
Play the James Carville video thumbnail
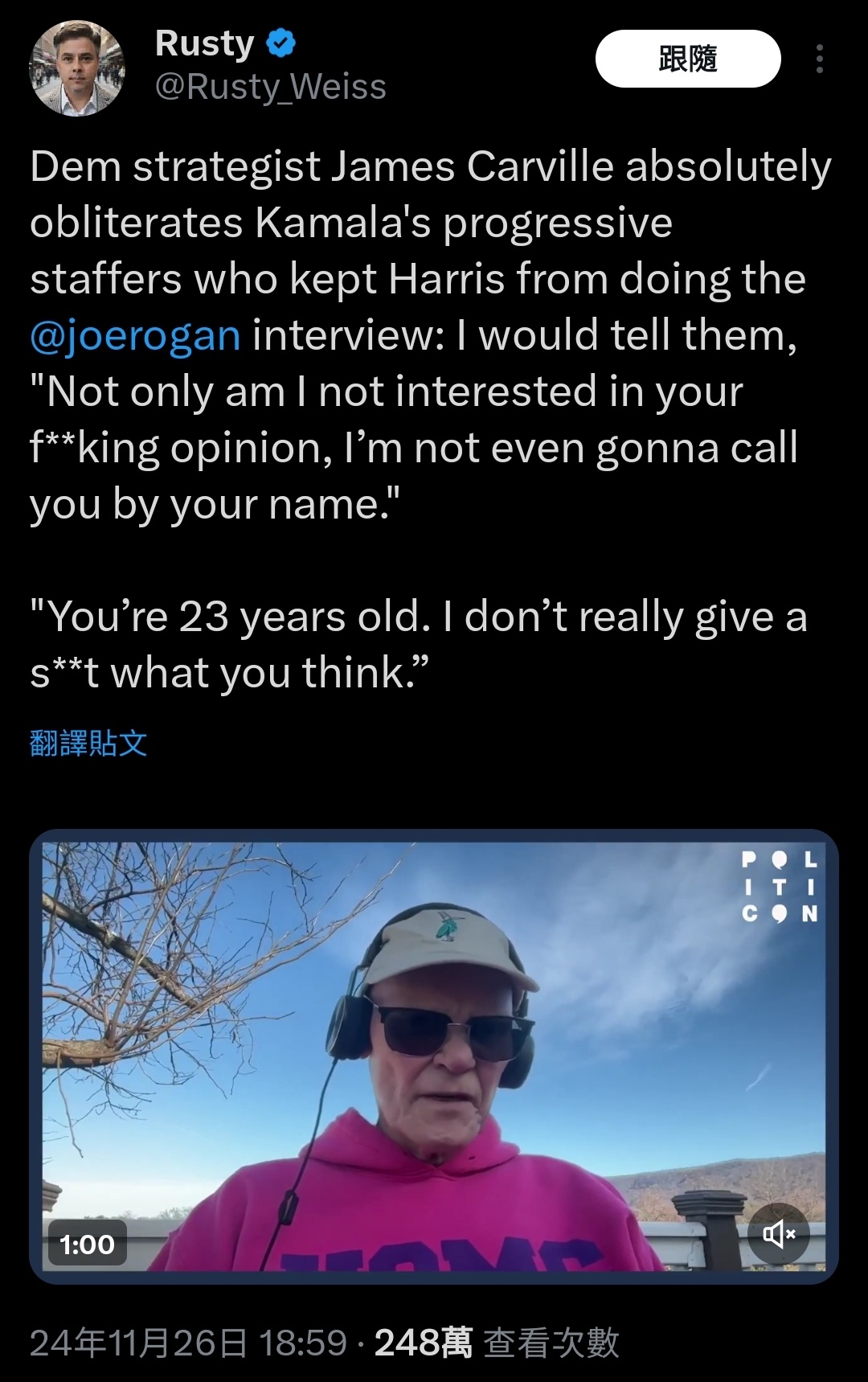click(x=434, y=1056)
